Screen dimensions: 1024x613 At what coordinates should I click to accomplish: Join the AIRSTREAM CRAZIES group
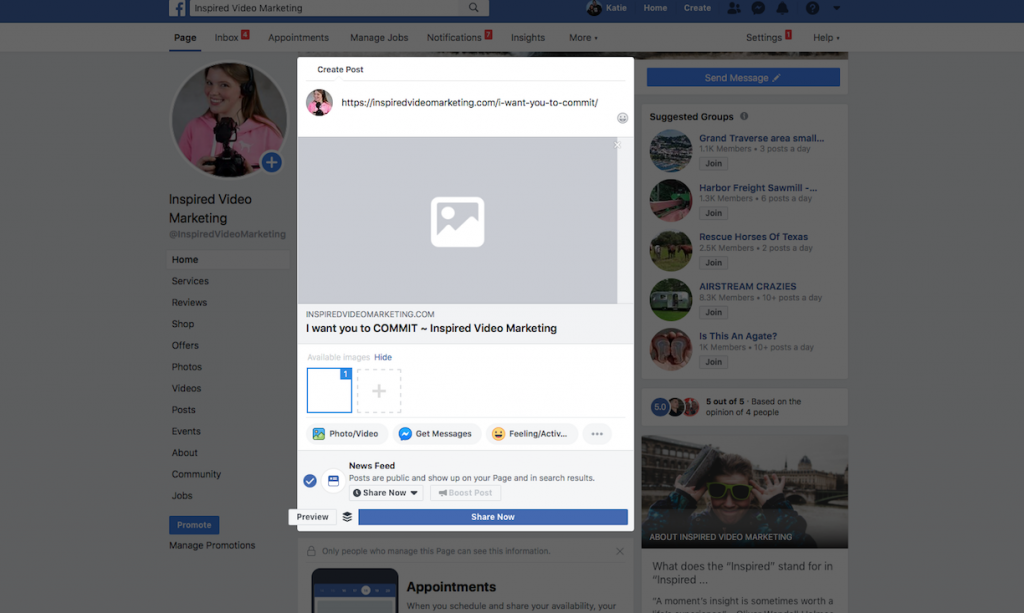[713, 313]
